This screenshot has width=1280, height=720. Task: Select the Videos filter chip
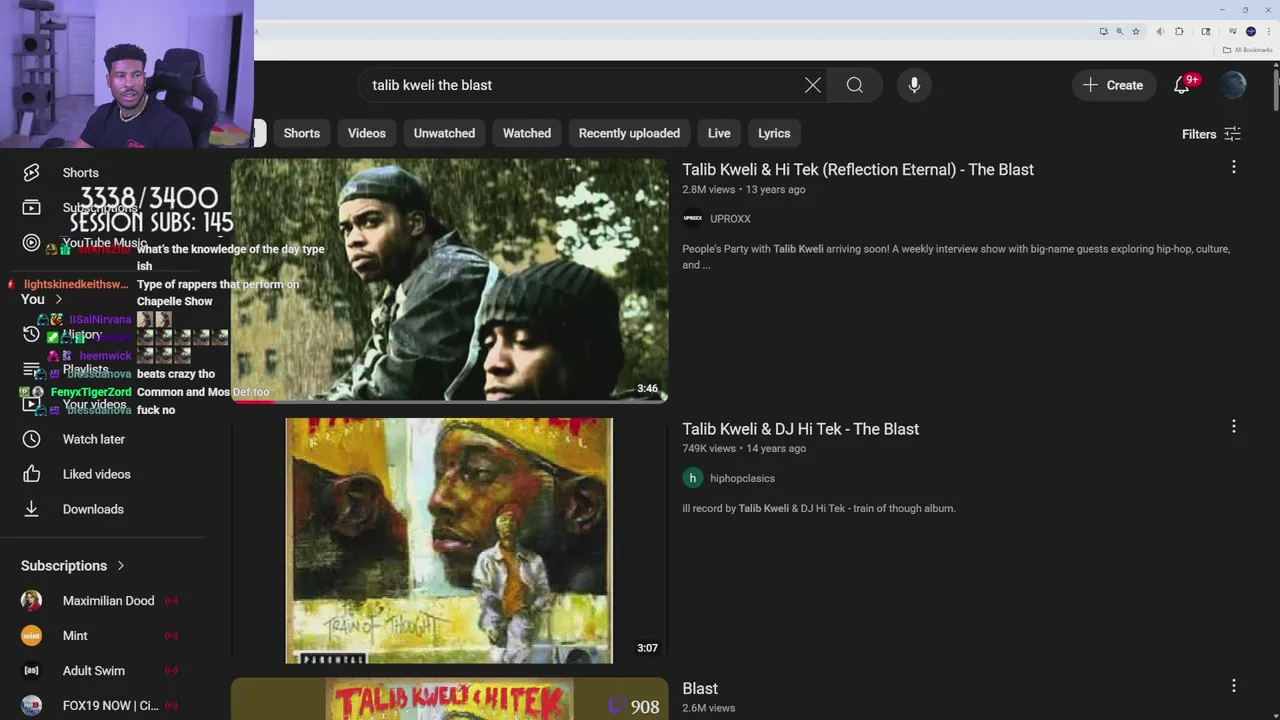point(367,133)
